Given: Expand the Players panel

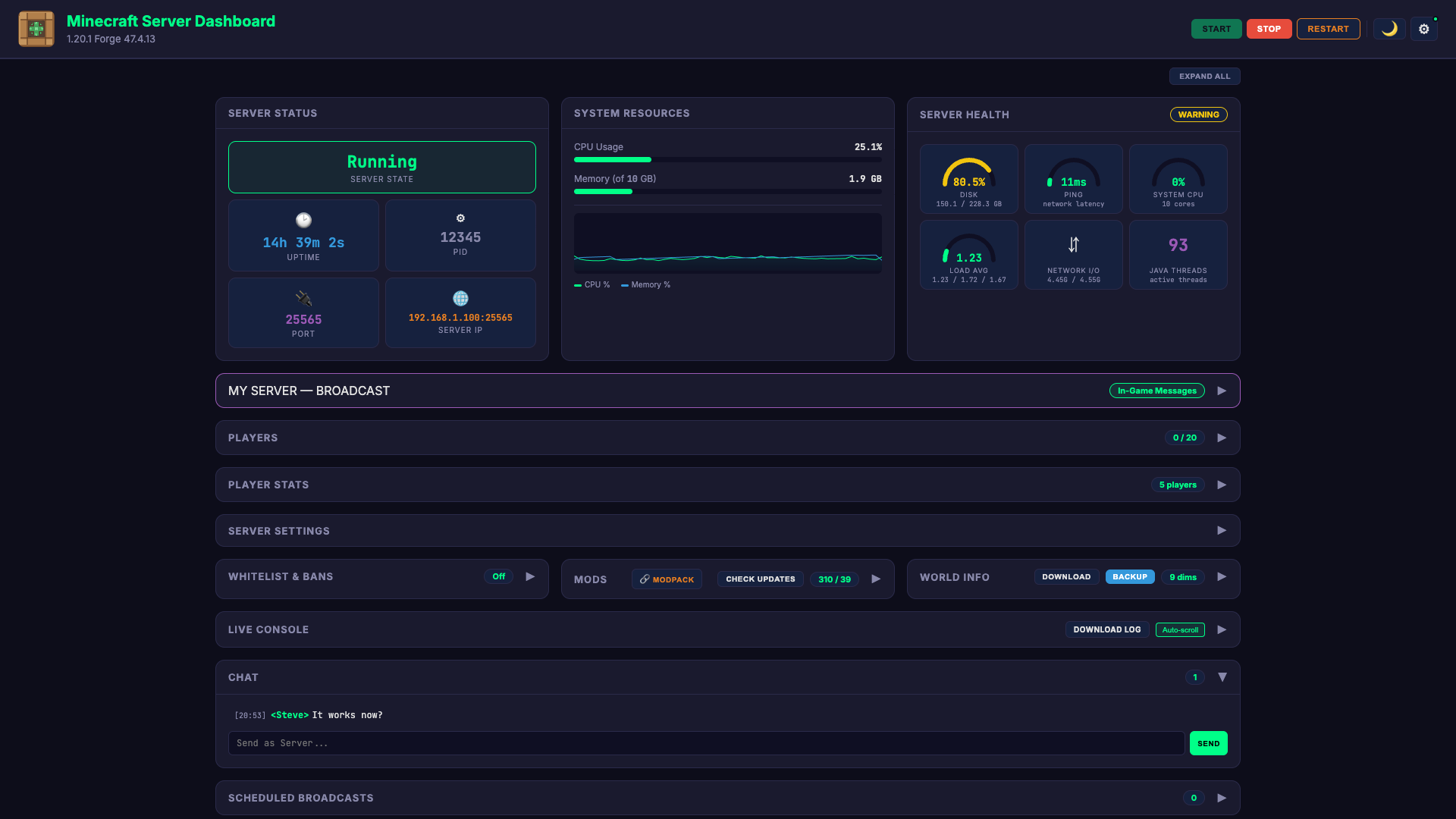Looking at the screenshot, I should coord(1222,438).
